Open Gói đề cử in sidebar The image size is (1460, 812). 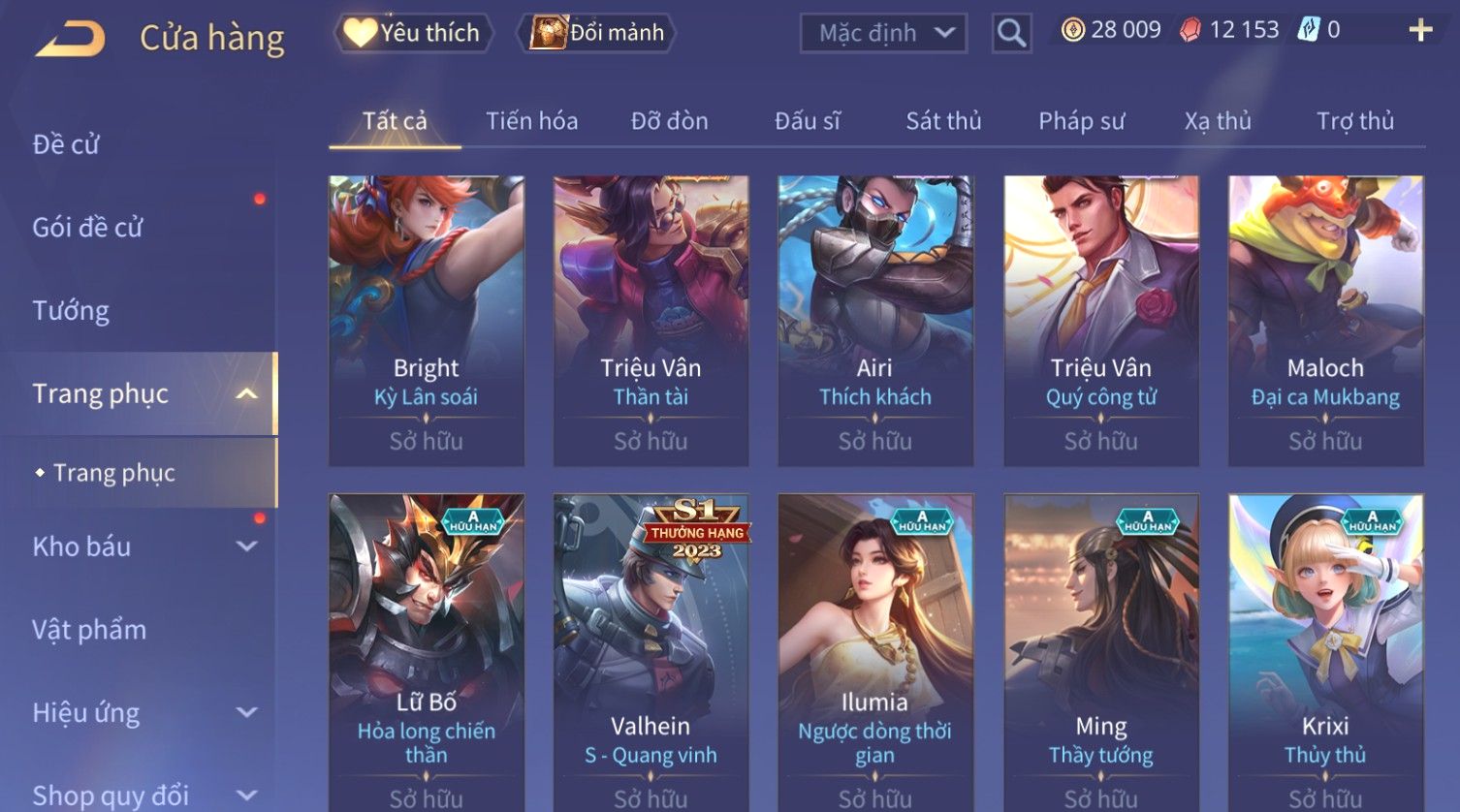(x=87, y=228)
